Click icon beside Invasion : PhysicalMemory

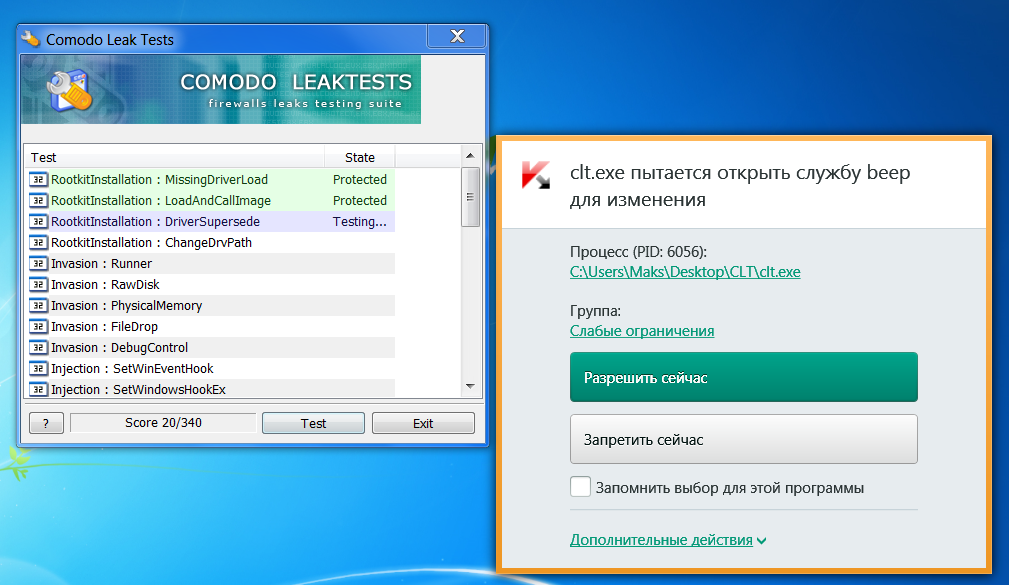click(38, 306)
